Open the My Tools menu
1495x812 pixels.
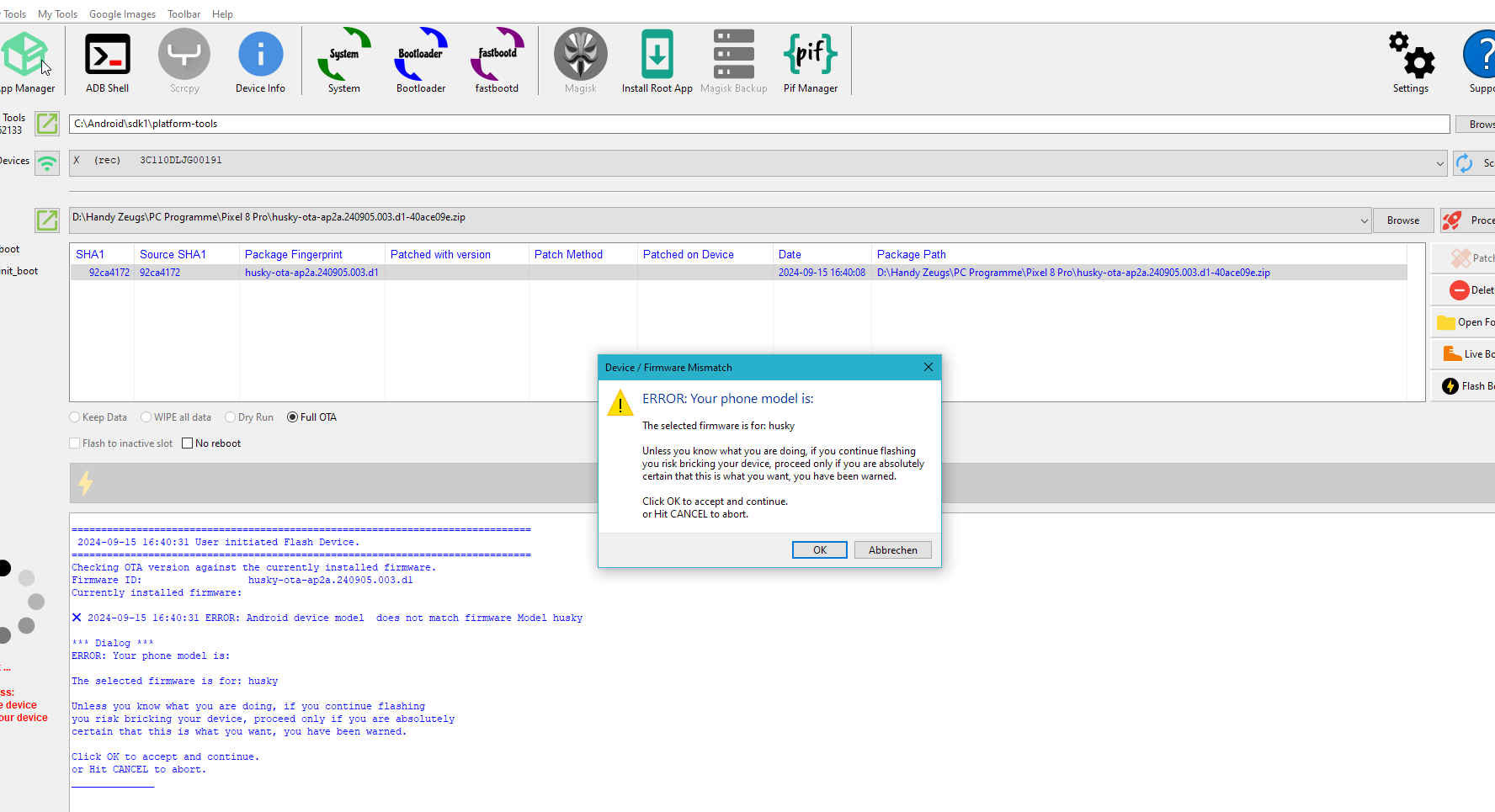pos(57,14)
